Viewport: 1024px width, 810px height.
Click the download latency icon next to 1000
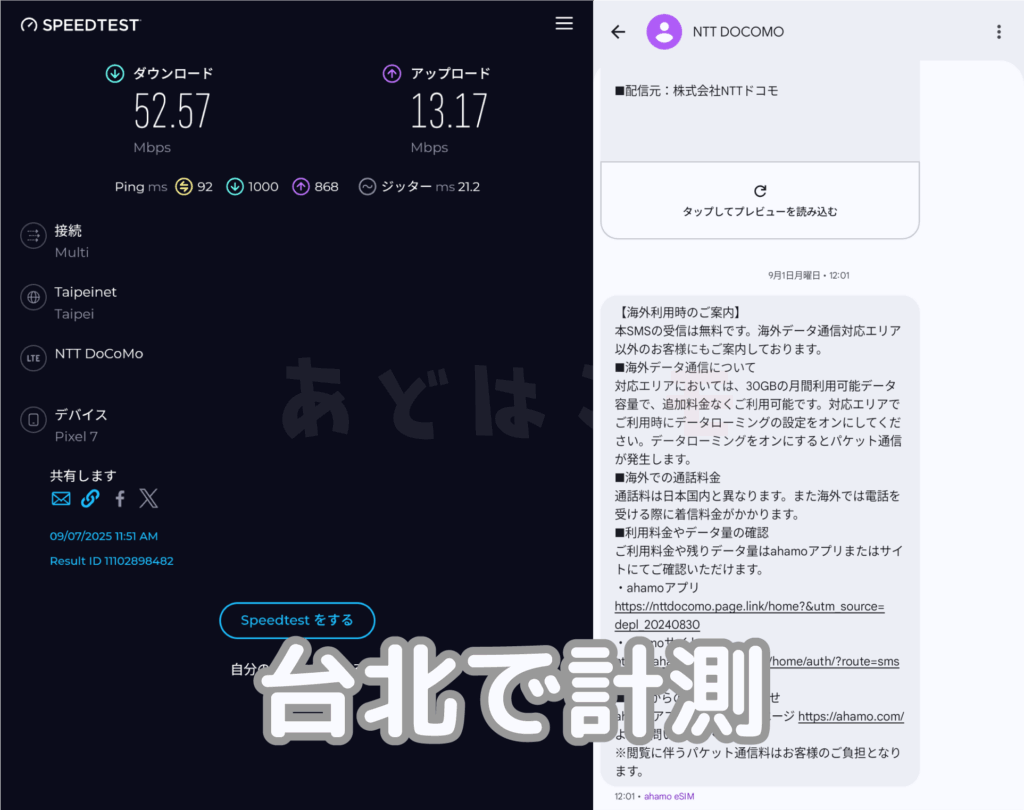point(234,187)
